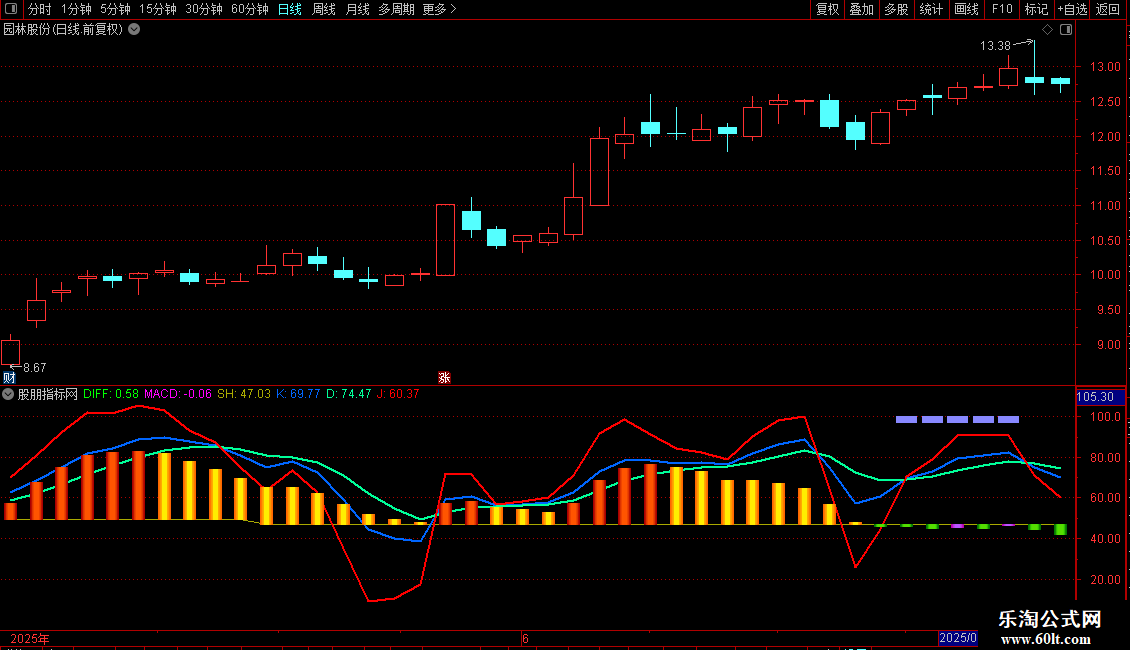Select the 15分钟 period tab
The height and width of the screenshot is (650, 1130).
click(x=158, y=9)
